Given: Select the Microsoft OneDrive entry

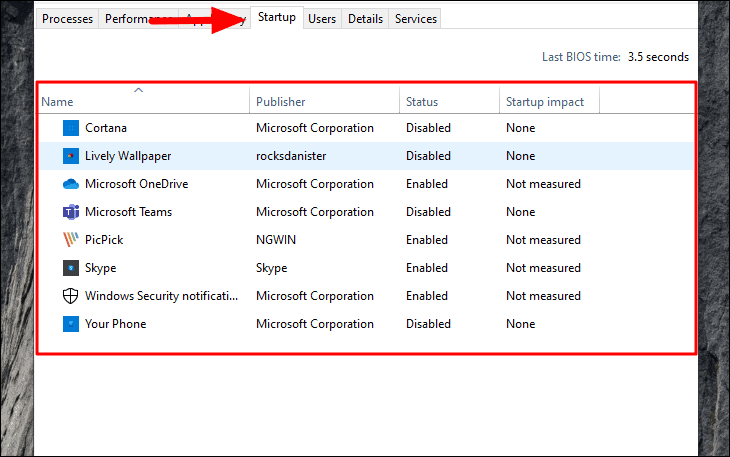Looking at the screenshot, I should click(x=136, y=184).
